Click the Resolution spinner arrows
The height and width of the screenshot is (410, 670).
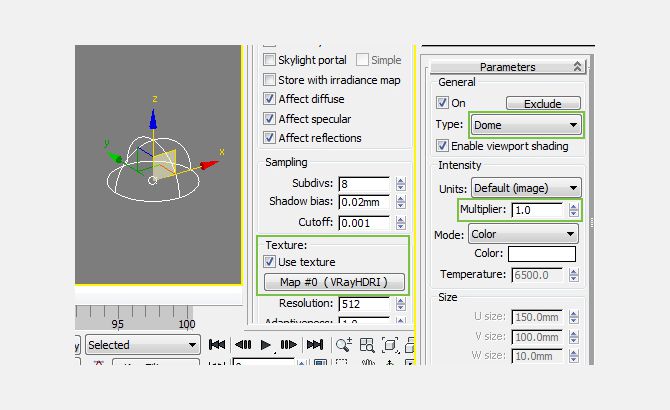point(400,304)
